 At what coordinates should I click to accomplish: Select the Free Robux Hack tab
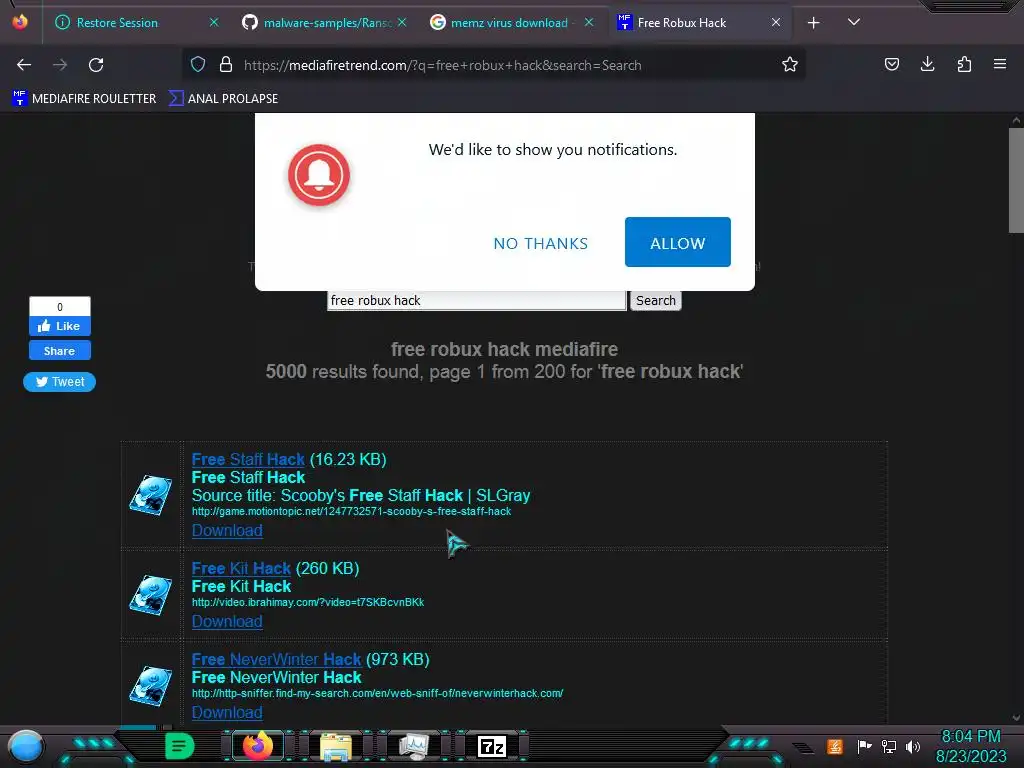[699, 23]
